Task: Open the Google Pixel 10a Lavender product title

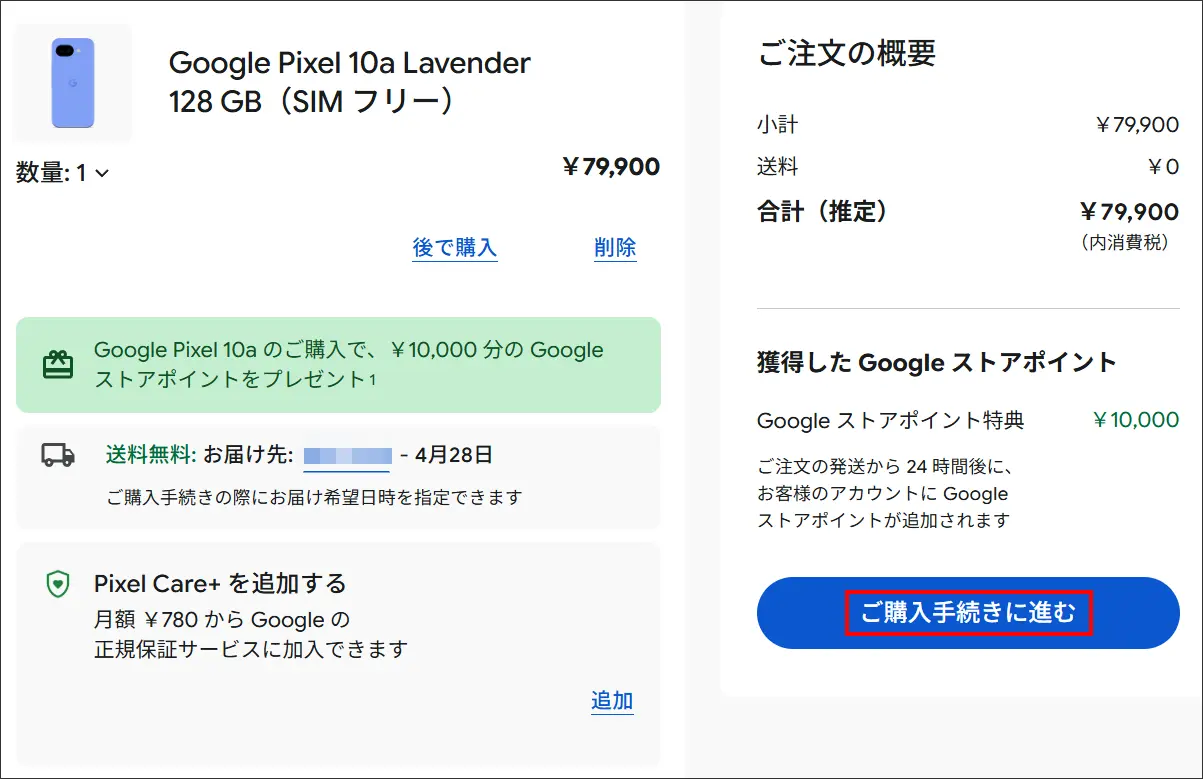Action: point(349,82)
